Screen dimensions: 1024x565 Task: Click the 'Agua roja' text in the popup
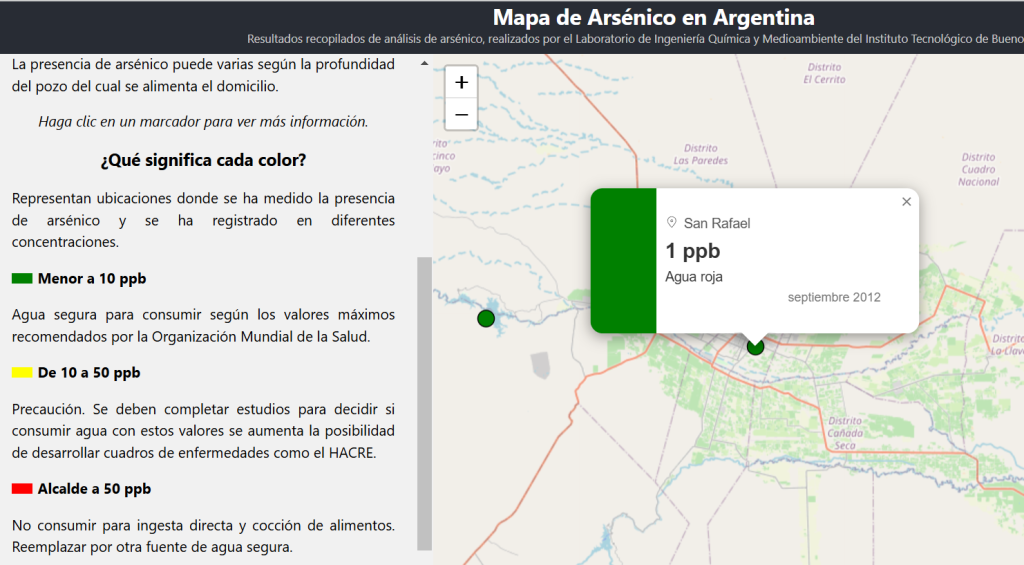693,277
